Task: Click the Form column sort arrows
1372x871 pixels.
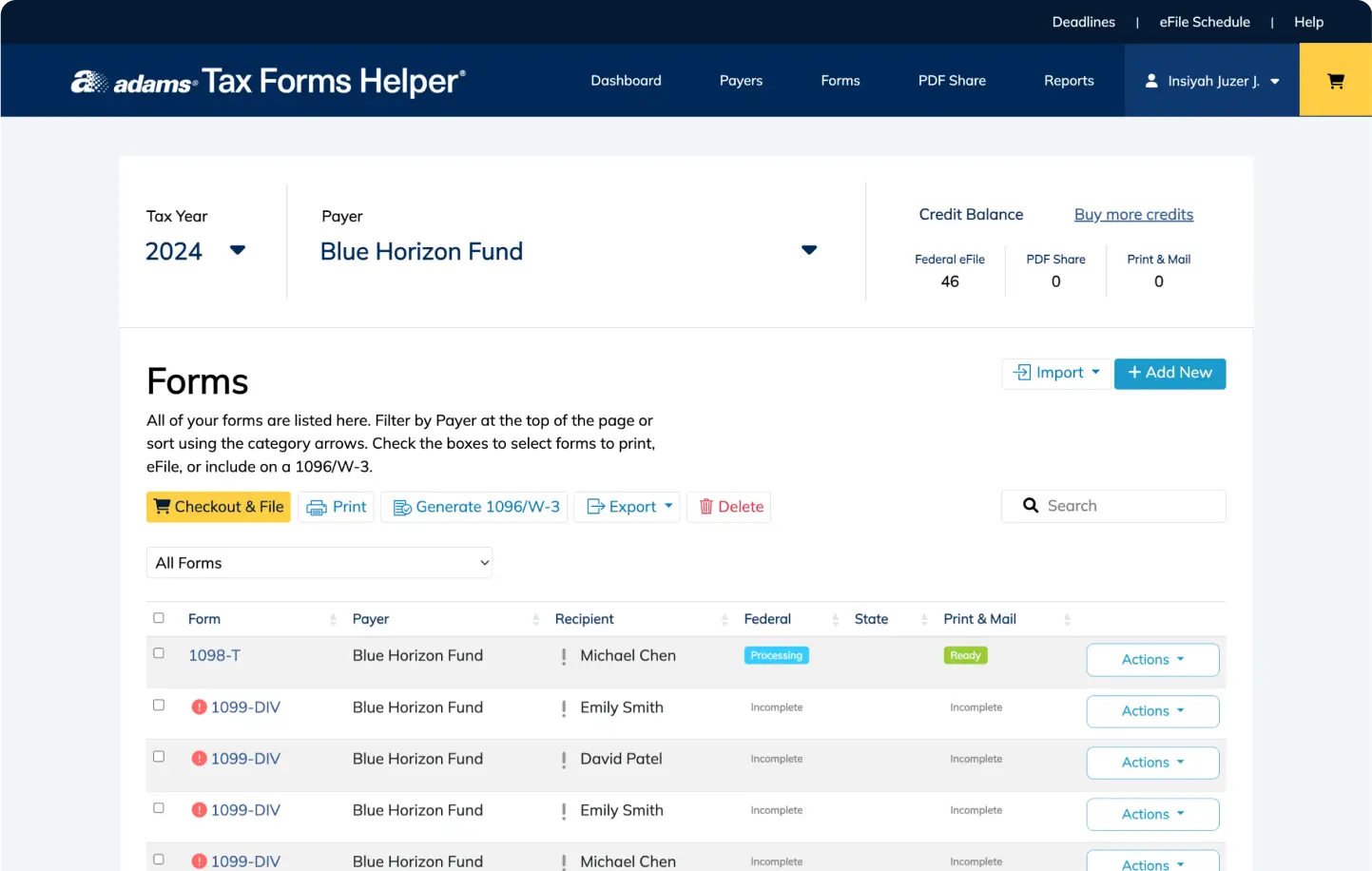Action: pos(333,619)
